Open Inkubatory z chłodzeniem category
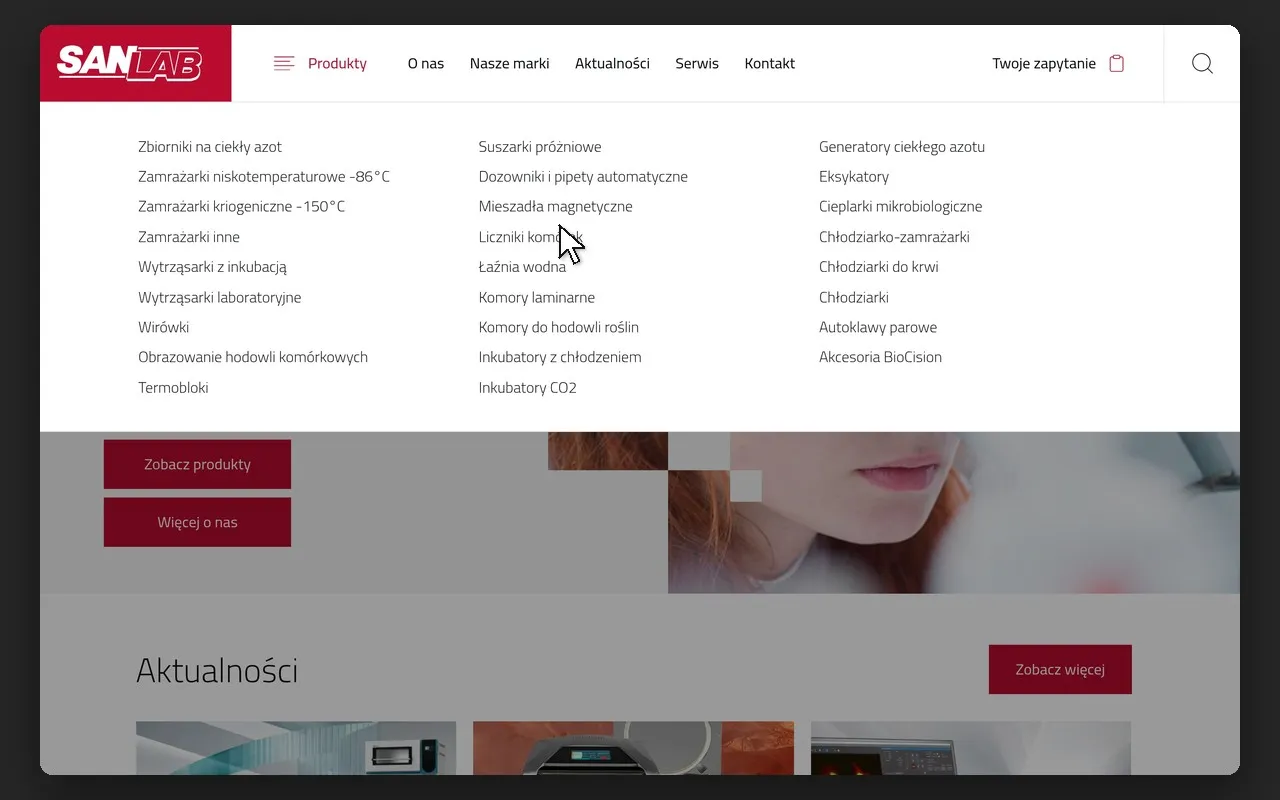This screenshot has height=800, width=1280. click(x=560, y=357)
